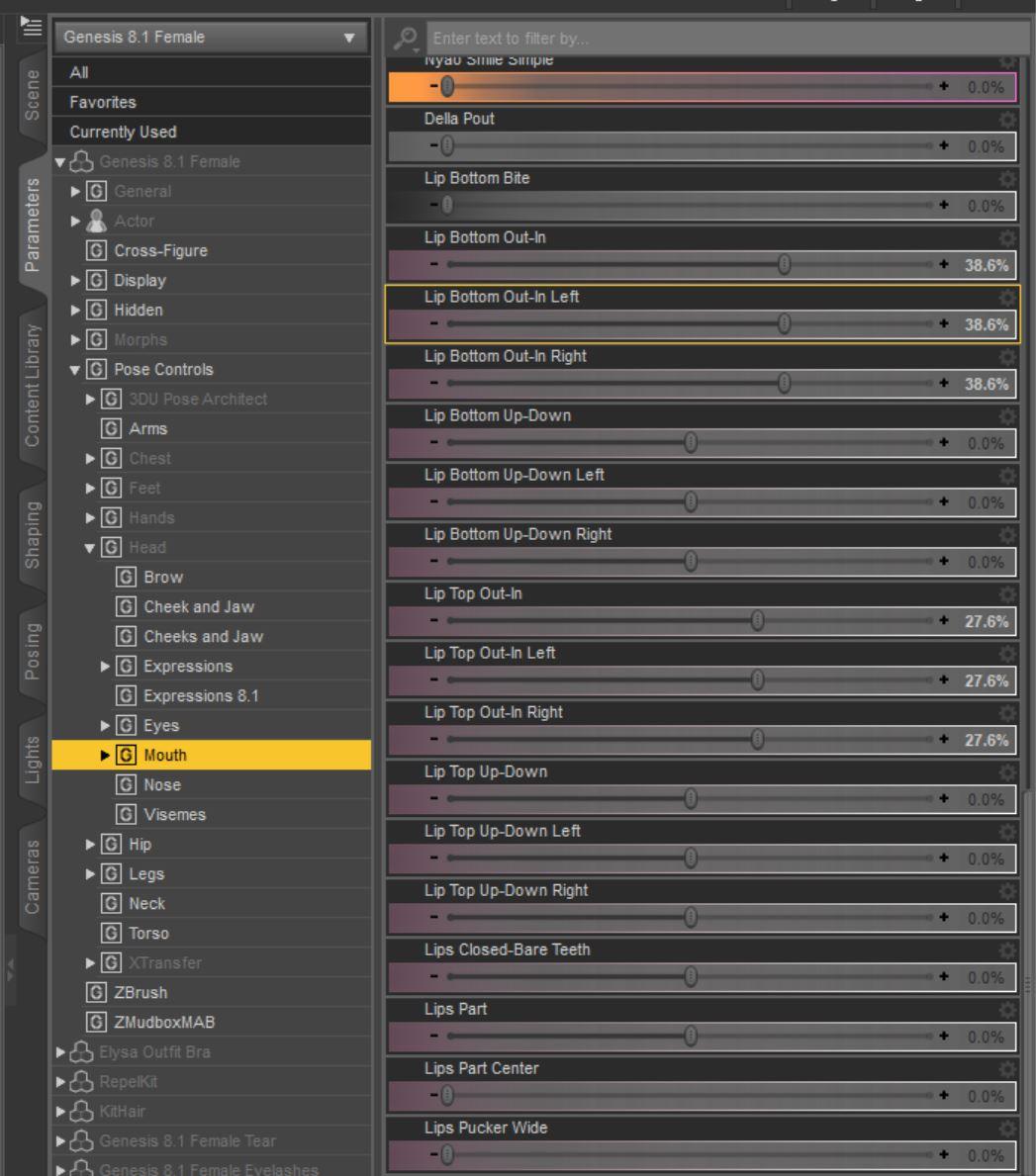Open the Genesis 8.1 Female selection dropdown
The height and width of the screenshot is (1176, 1036).
(212, 37)
